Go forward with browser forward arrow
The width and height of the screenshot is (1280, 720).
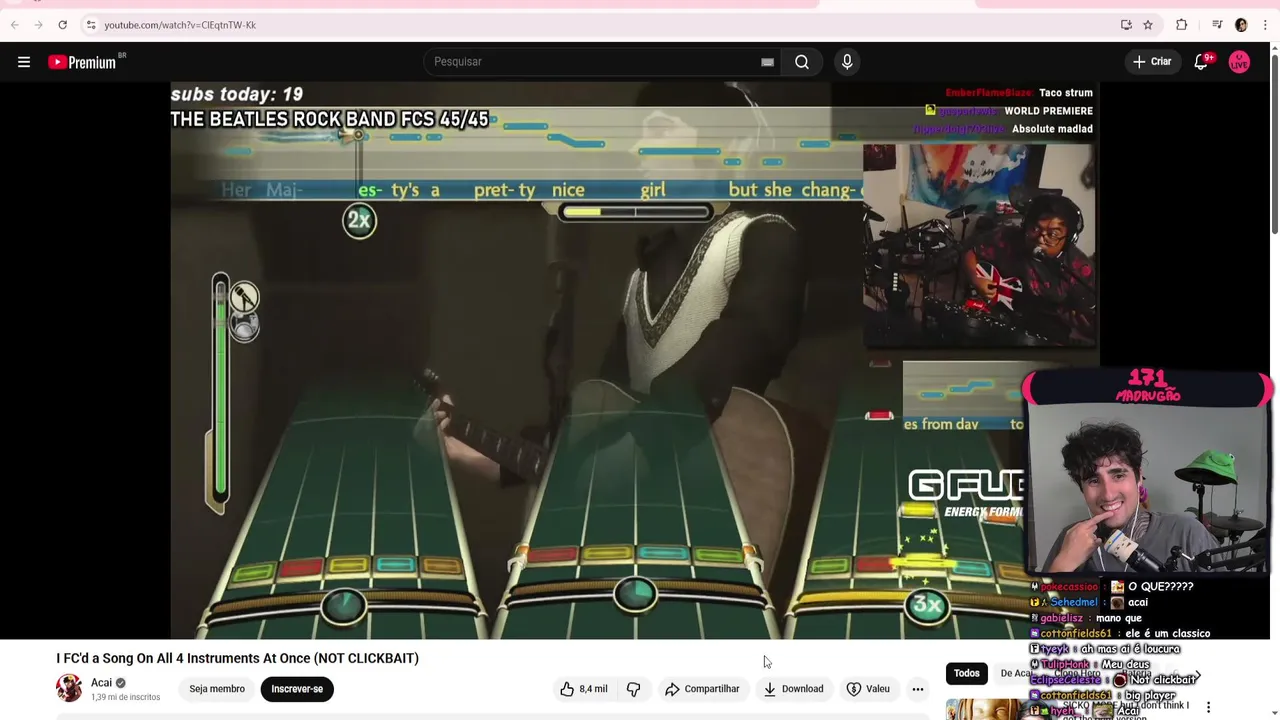38,25
